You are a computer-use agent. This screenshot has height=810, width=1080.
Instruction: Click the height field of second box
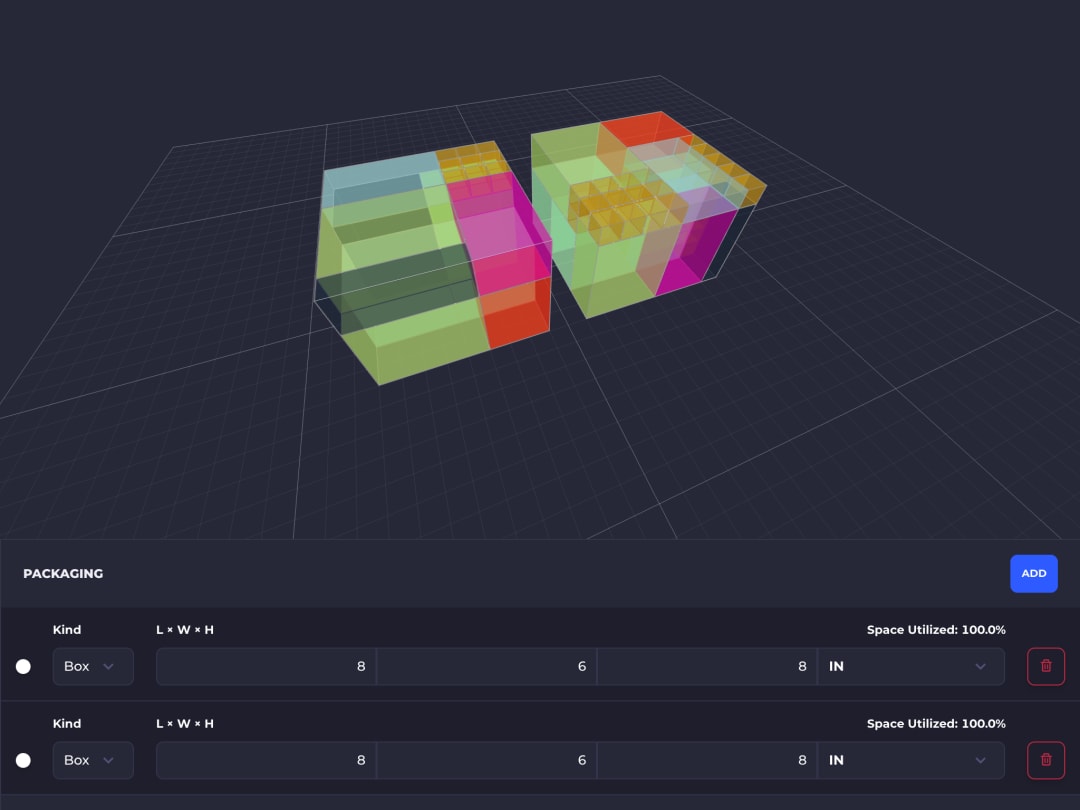(x=707, y=760)
